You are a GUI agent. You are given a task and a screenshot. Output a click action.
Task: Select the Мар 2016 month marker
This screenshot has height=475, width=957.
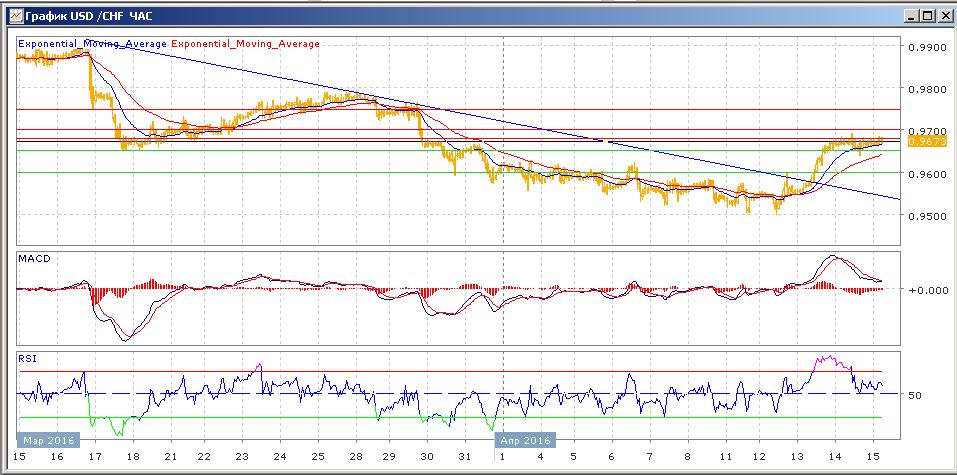45,441
